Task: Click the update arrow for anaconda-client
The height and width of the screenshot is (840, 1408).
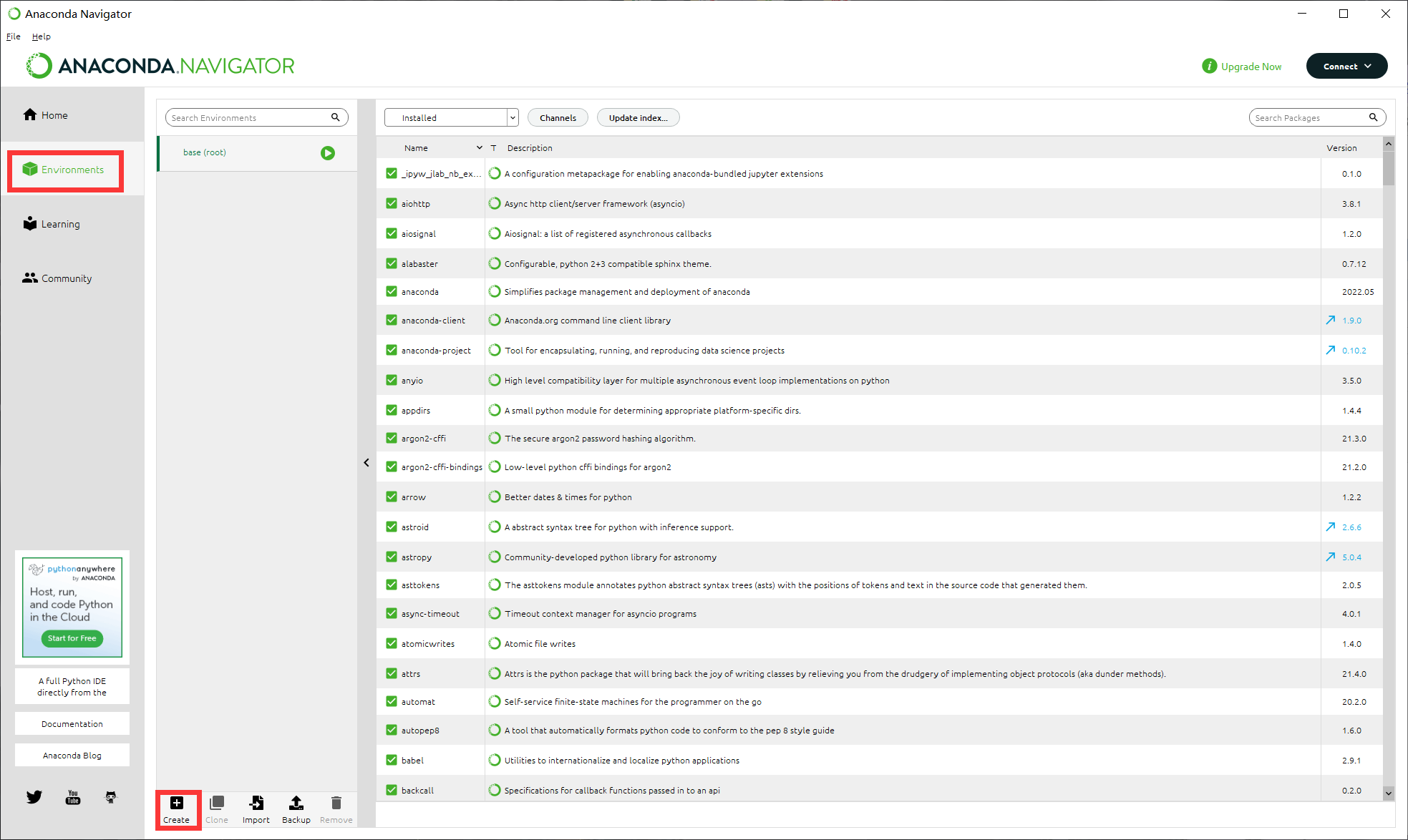Action: (x=1330, y=321)
